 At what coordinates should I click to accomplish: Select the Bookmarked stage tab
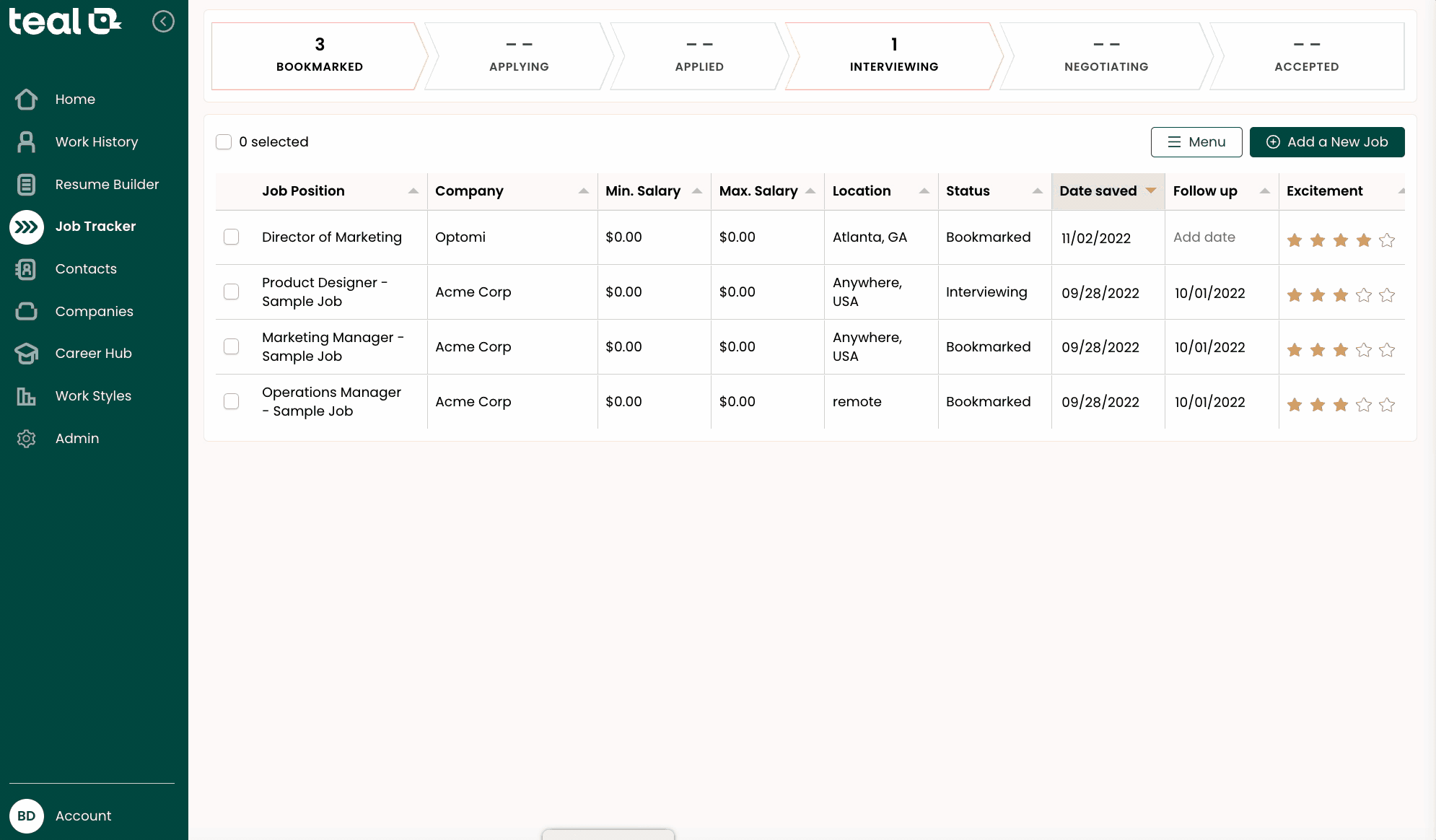click(x=320, y=56)
